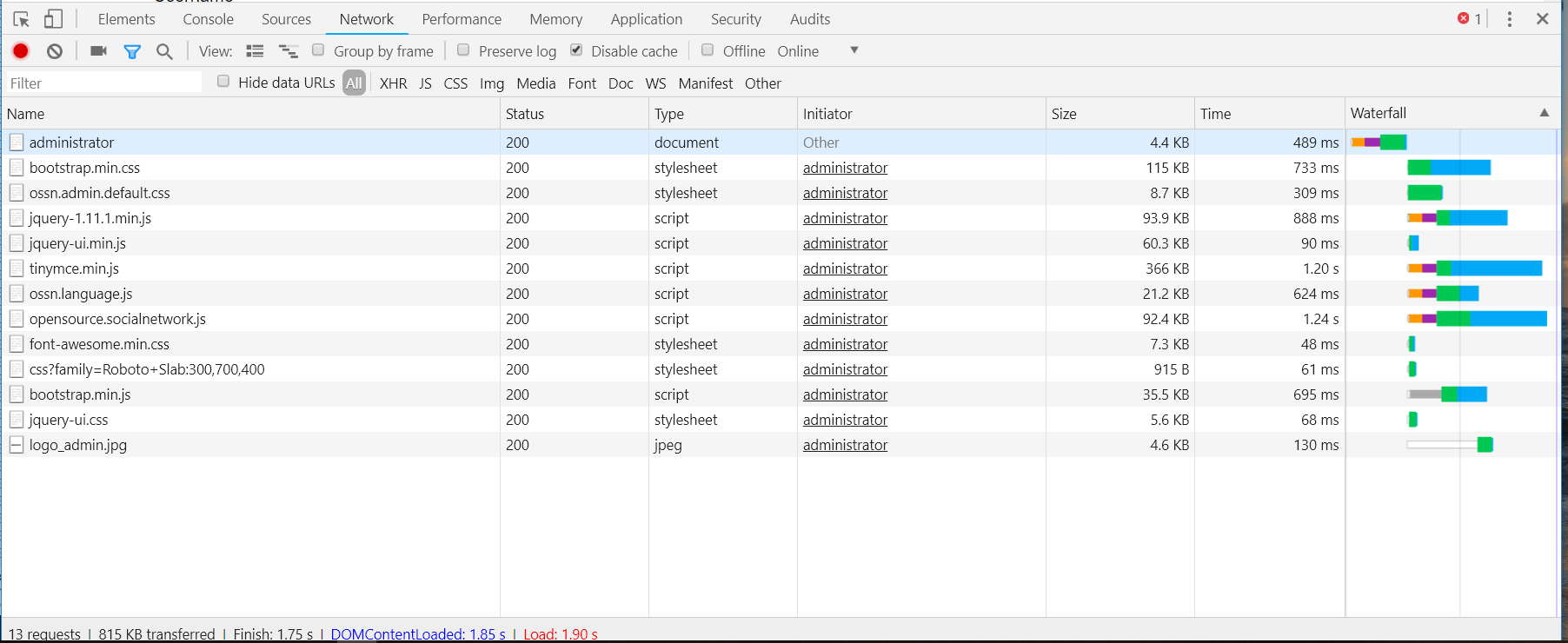Enable the Preserve log checkbox
1568x643 pixels.
(x=464, y=50)
